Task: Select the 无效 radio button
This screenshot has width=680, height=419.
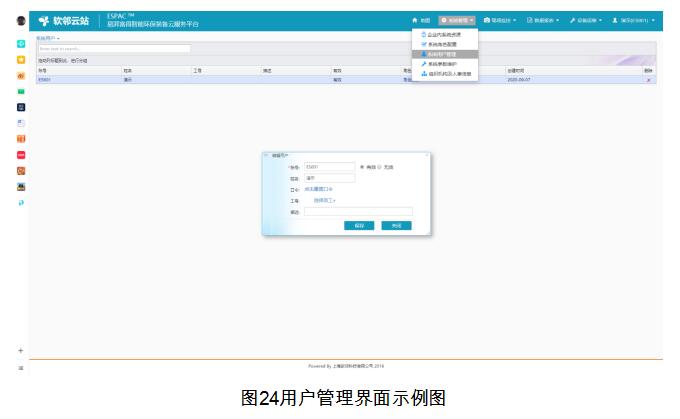Action: 380,167
